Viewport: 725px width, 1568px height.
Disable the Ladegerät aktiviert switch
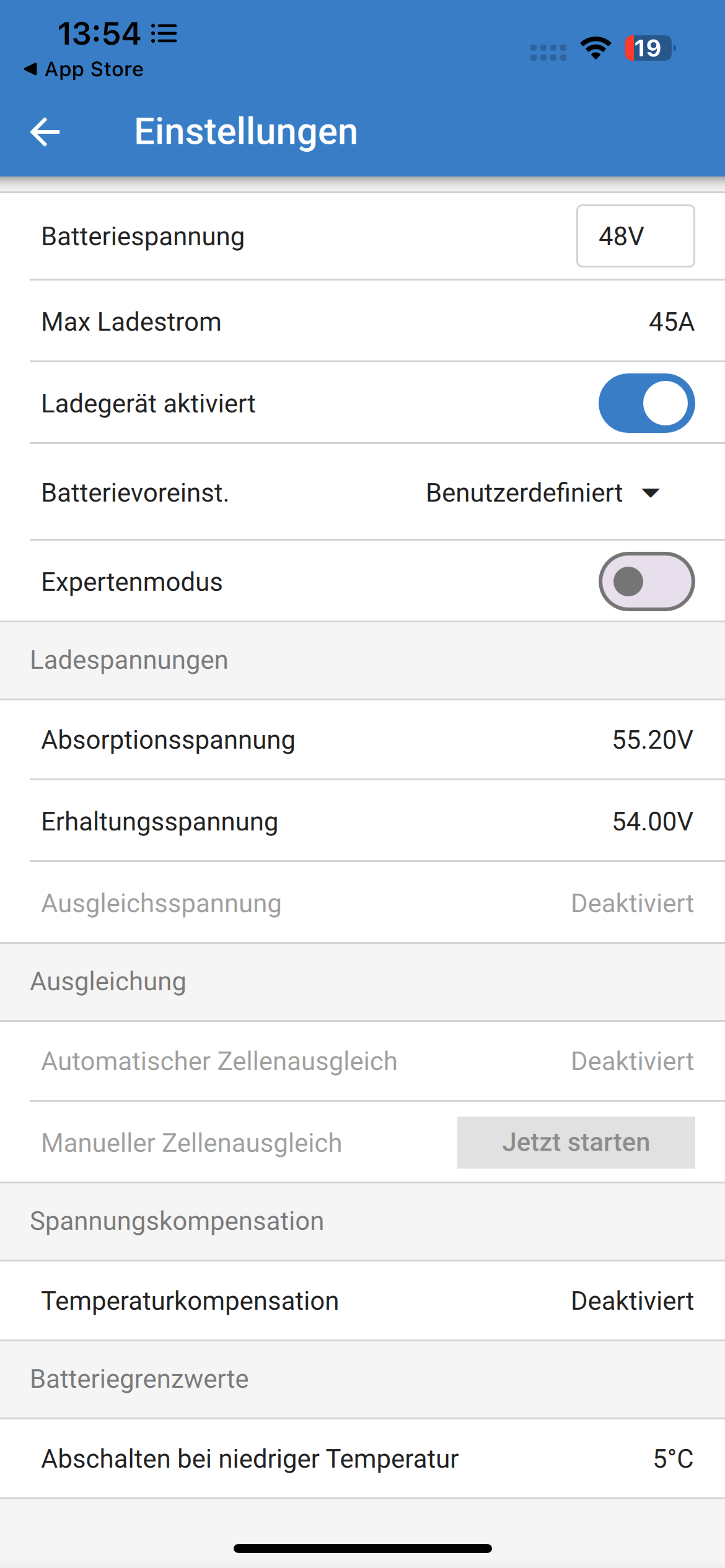pos(646,403)
